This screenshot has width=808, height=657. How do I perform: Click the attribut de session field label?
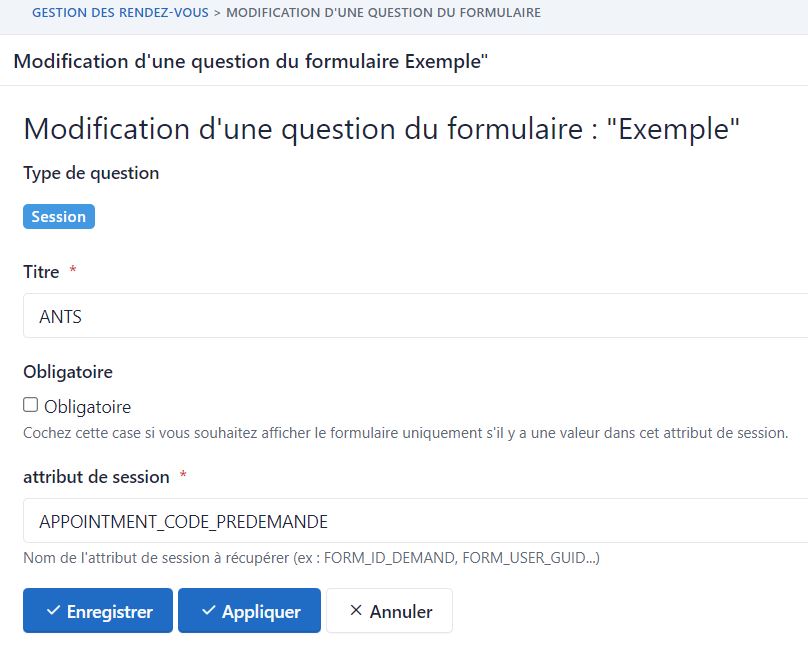click(x=97, y=476)
